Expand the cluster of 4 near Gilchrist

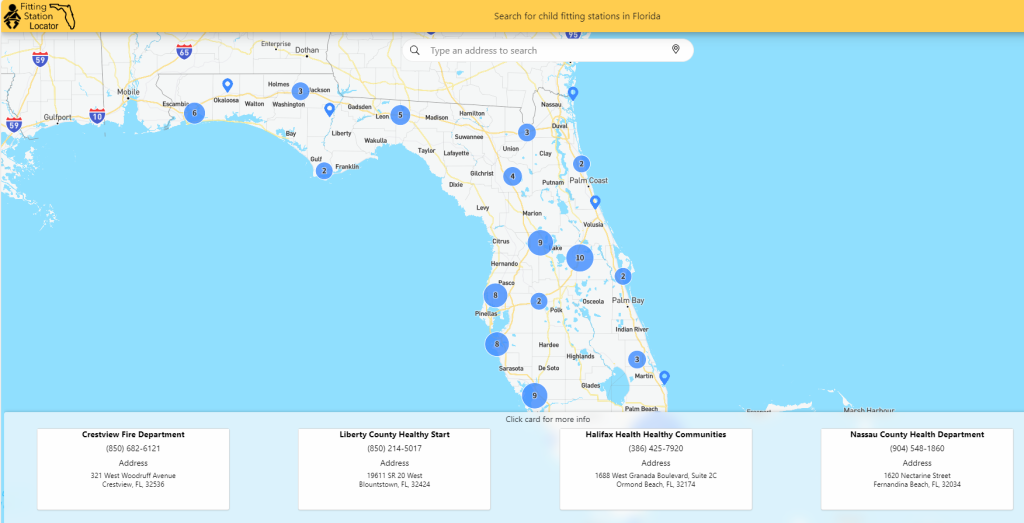pyautogui.click(x=512, y=176)
